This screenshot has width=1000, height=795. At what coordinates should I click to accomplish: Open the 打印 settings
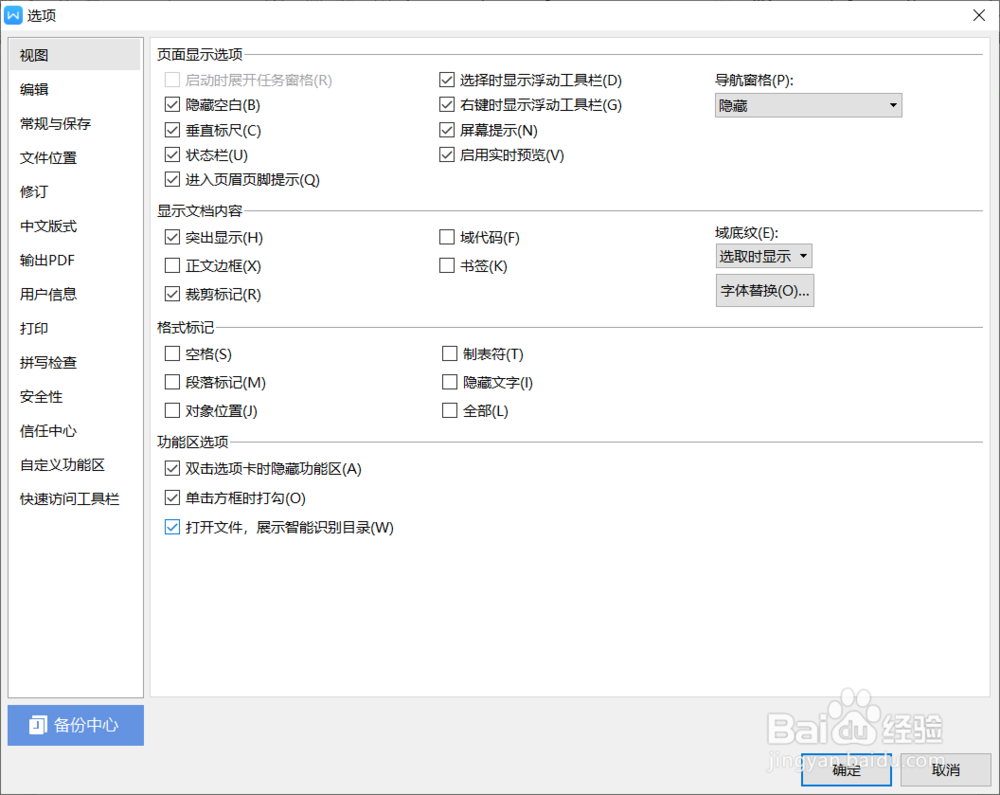tap(75, 328)
